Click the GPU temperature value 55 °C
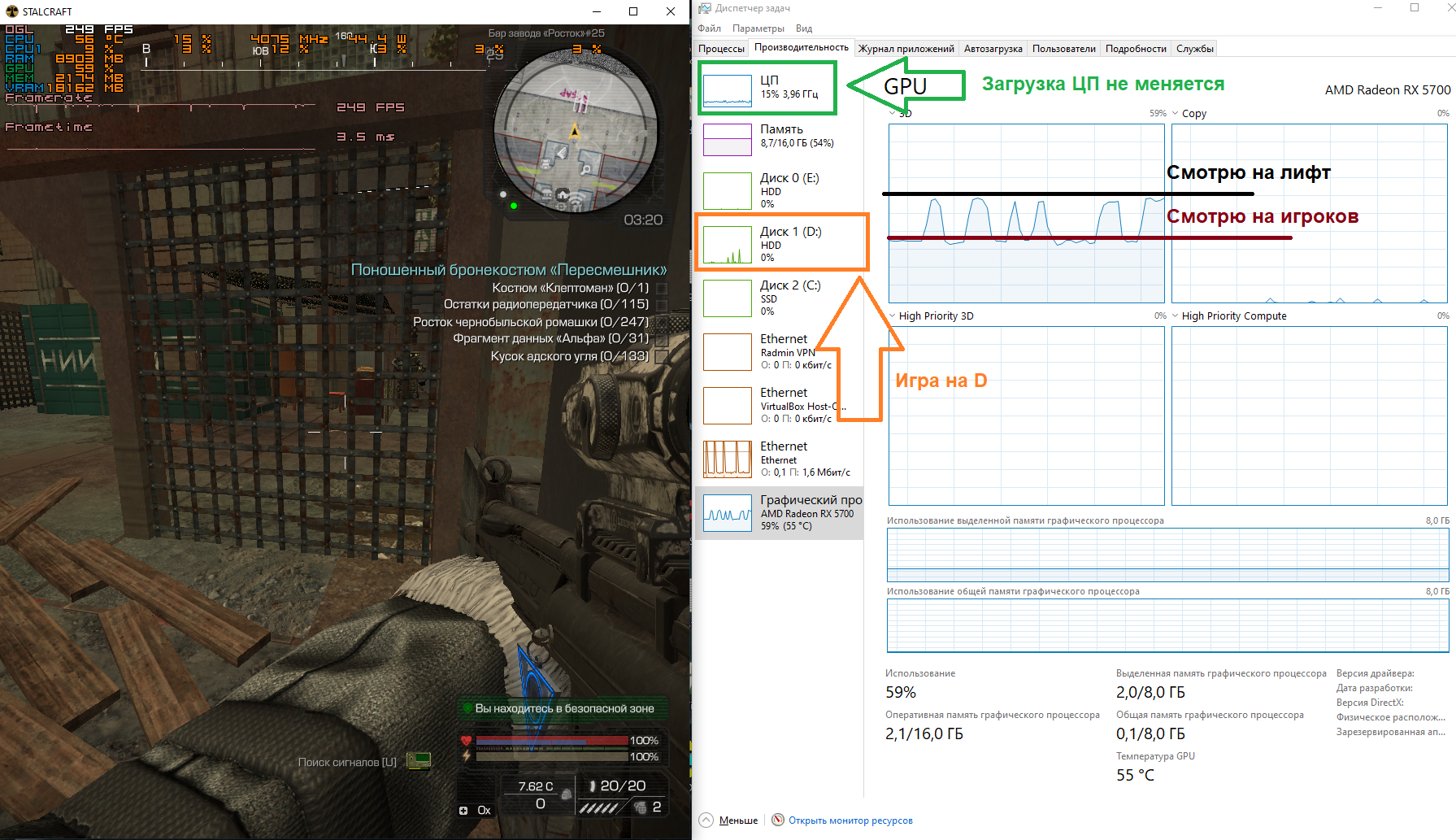Viewport: 1456px width, 840px height. (1135, 776)
